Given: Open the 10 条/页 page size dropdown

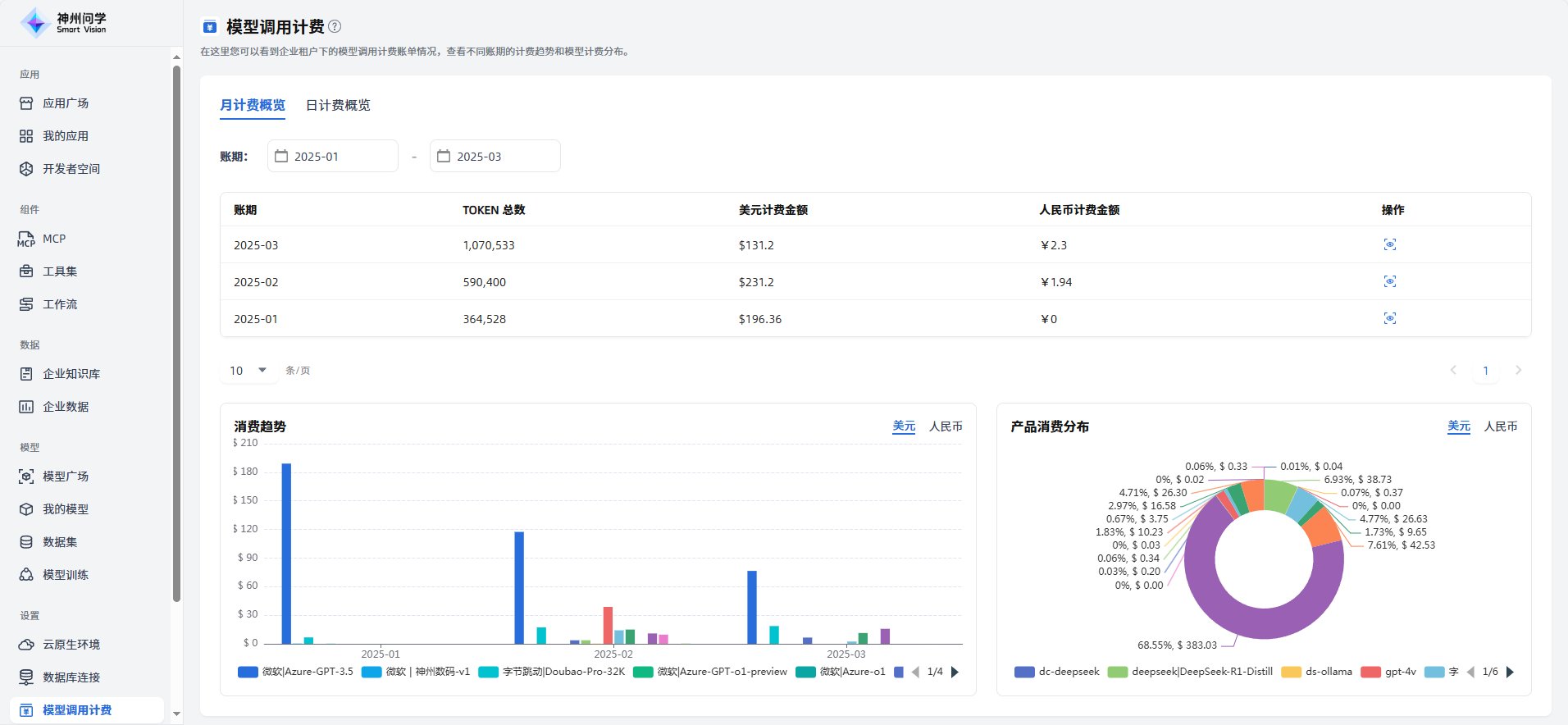Looking at the screenshot, I should click(248, 371).
